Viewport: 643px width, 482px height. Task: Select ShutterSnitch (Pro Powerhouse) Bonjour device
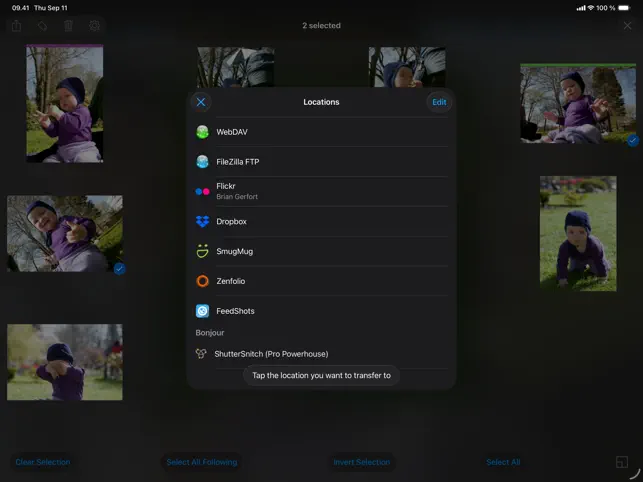coord(322,354)
